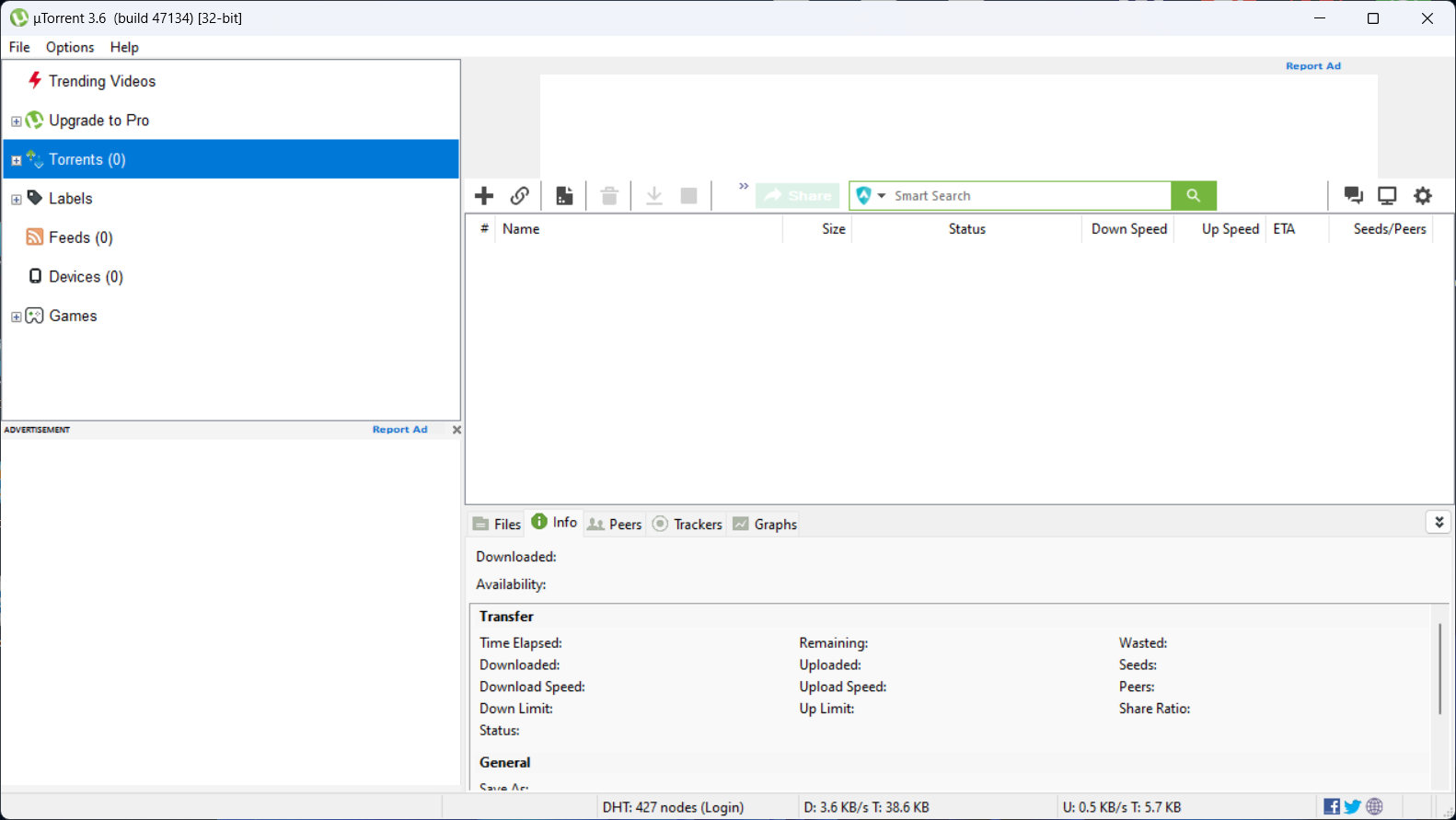The width and height of the screenshot is (1456, 820).
Task: Click Add Torrent from URL link icon
Action: click(x=520, y=196)
